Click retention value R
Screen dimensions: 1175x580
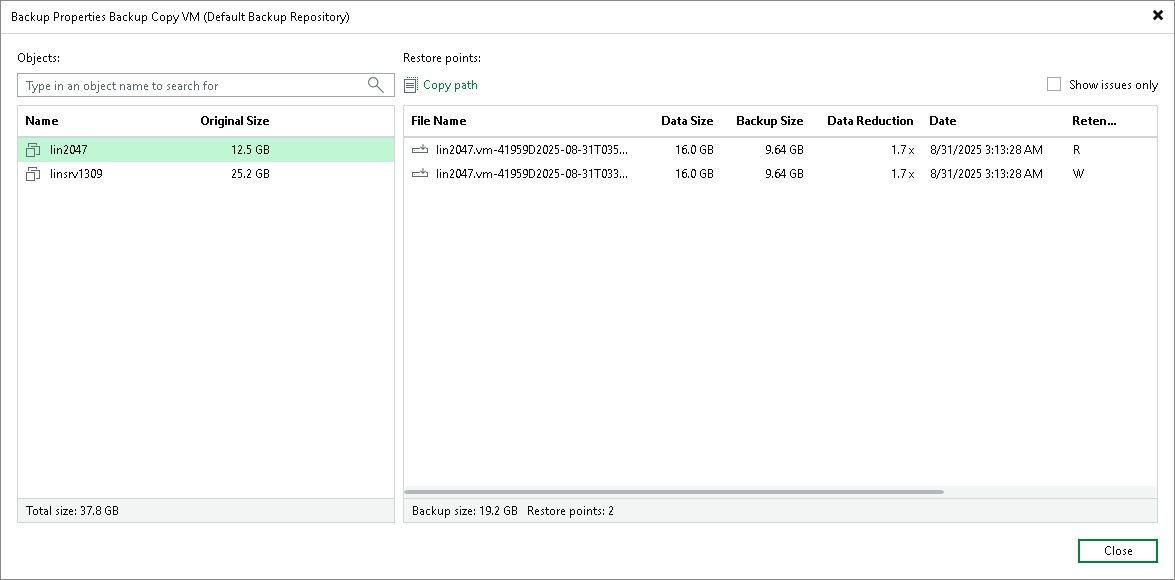pos(1077,150)
